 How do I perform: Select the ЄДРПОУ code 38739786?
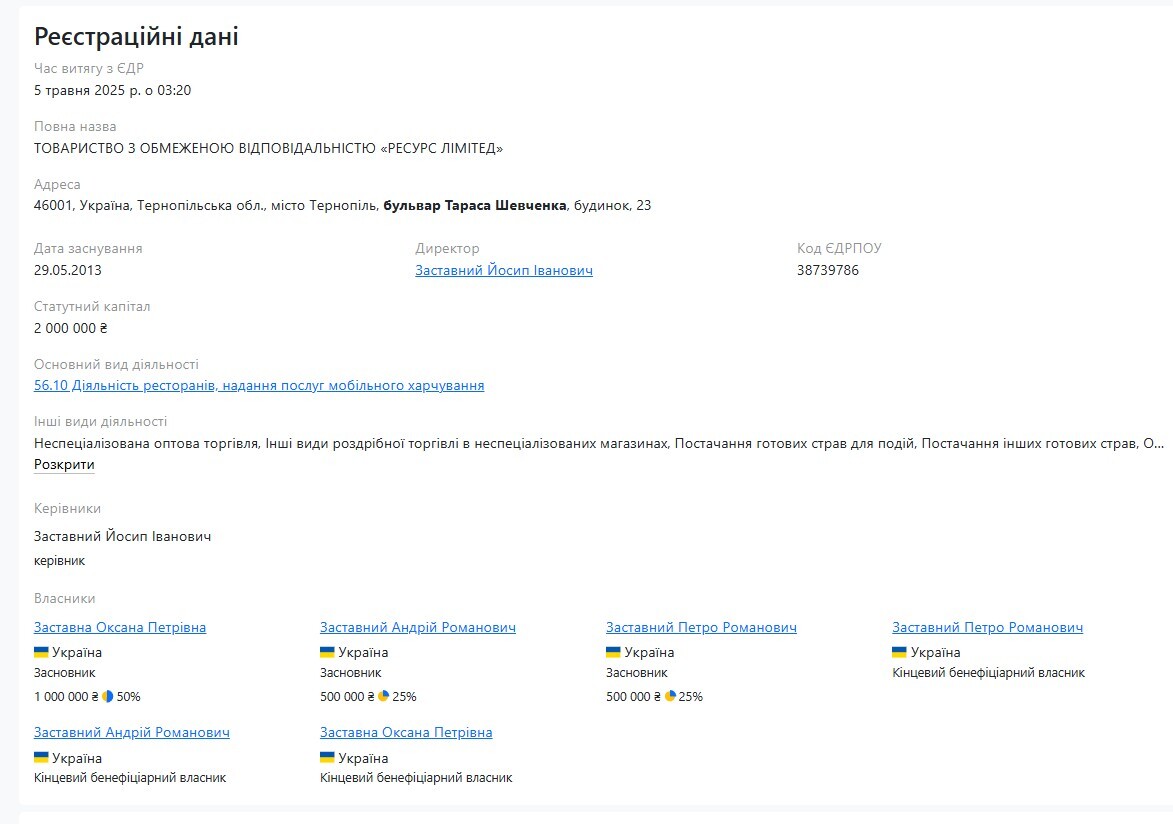pos(827,270)
